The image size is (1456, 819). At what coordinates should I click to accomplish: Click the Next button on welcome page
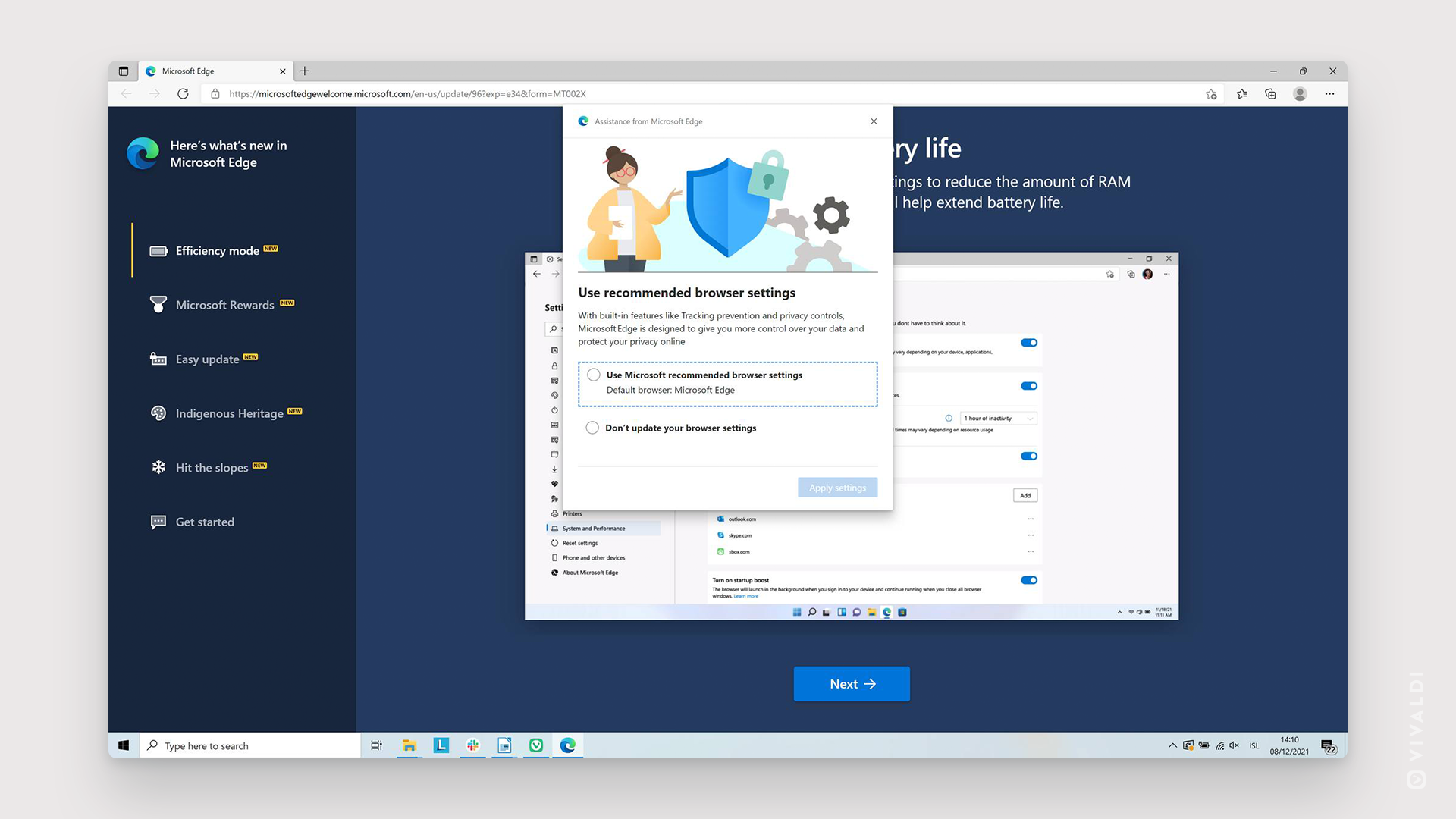point(852,684)
